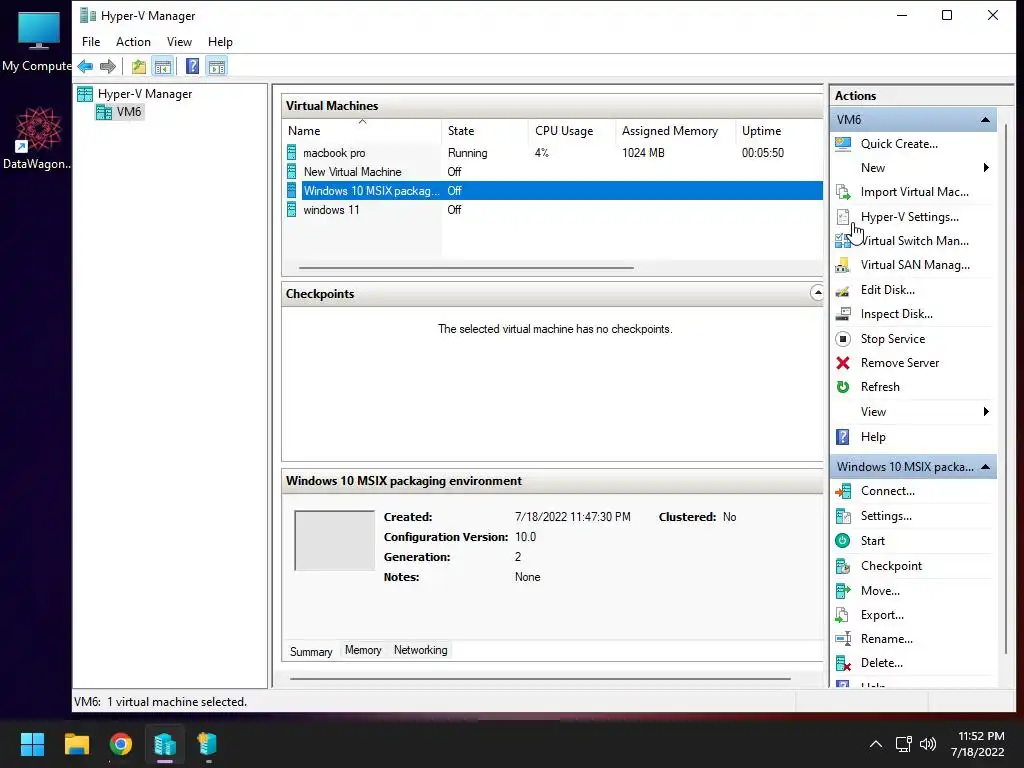Sort by the Assigned Memory column header
Viewport: 1024px width, 768px height.
[x=675, y=131]
